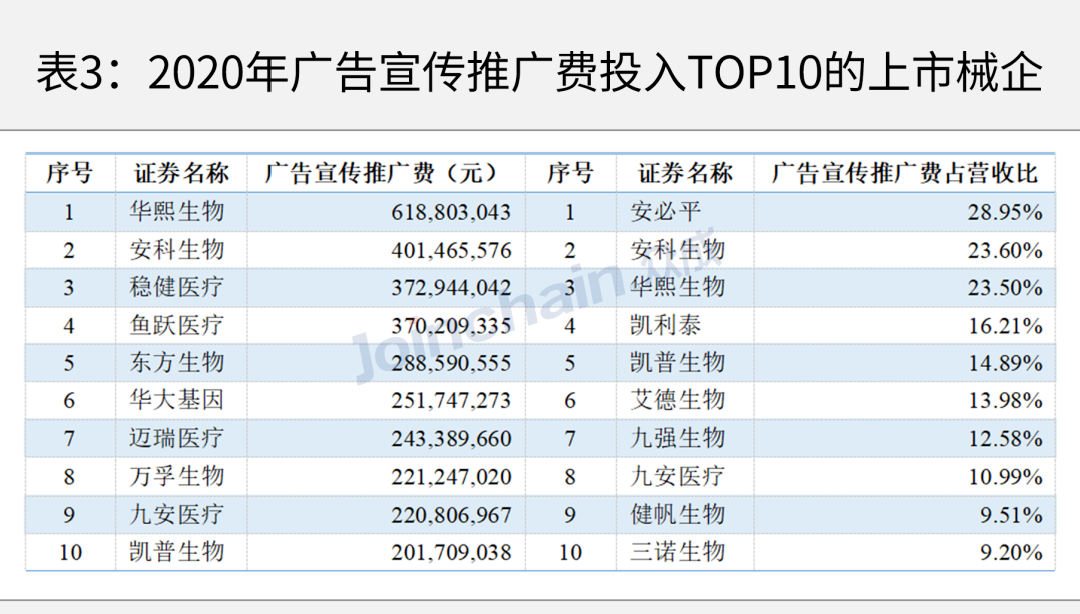
Task: Click 华熙生物 beside amount 618,803,043
Action: click(x=177, y=212)
